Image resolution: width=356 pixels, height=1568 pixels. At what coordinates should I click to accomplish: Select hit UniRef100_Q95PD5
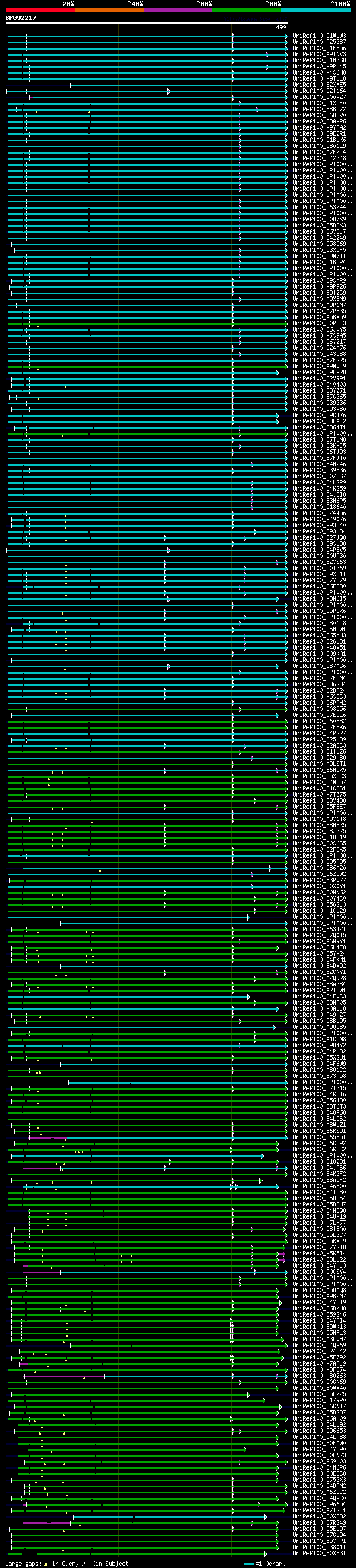[x=319, y=862]
